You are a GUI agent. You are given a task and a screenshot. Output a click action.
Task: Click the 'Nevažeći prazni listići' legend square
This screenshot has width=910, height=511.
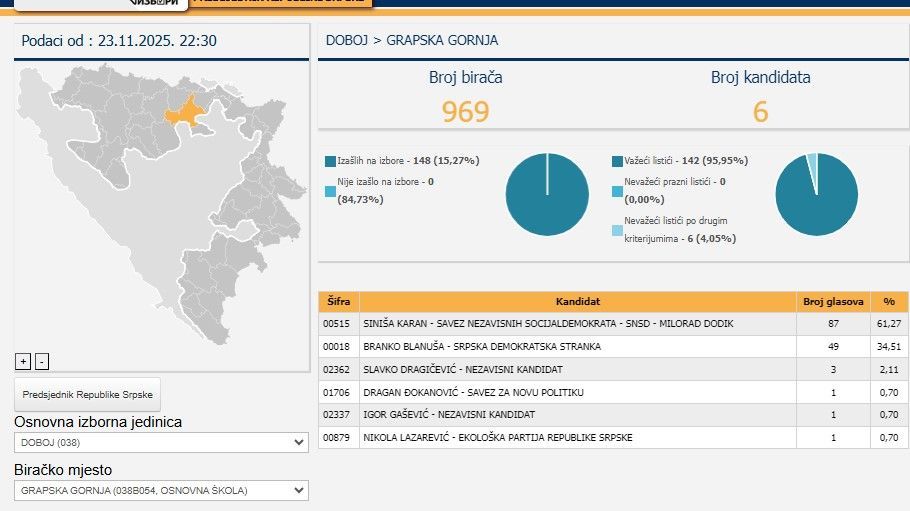click(617, 192)
